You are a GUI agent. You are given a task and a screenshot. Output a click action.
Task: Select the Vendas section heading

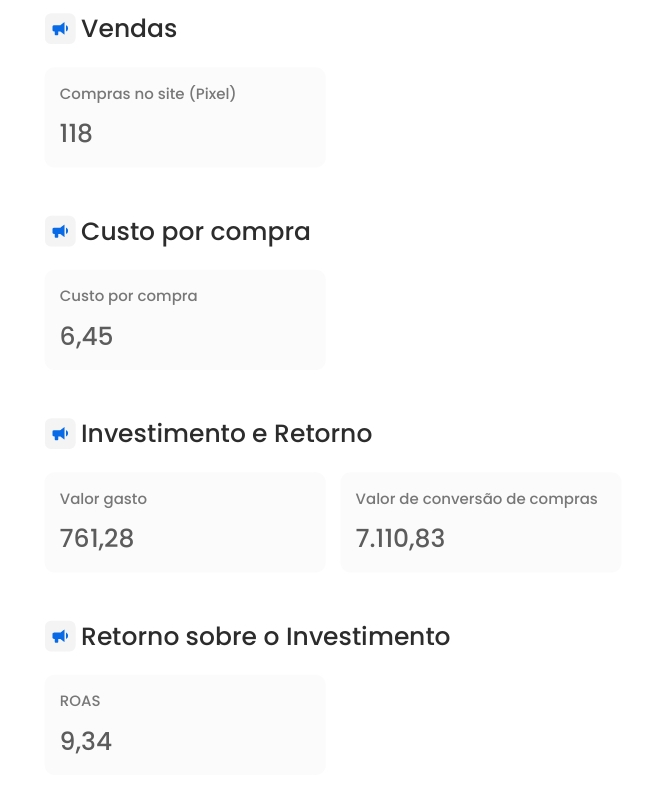[x=129, y=29]
